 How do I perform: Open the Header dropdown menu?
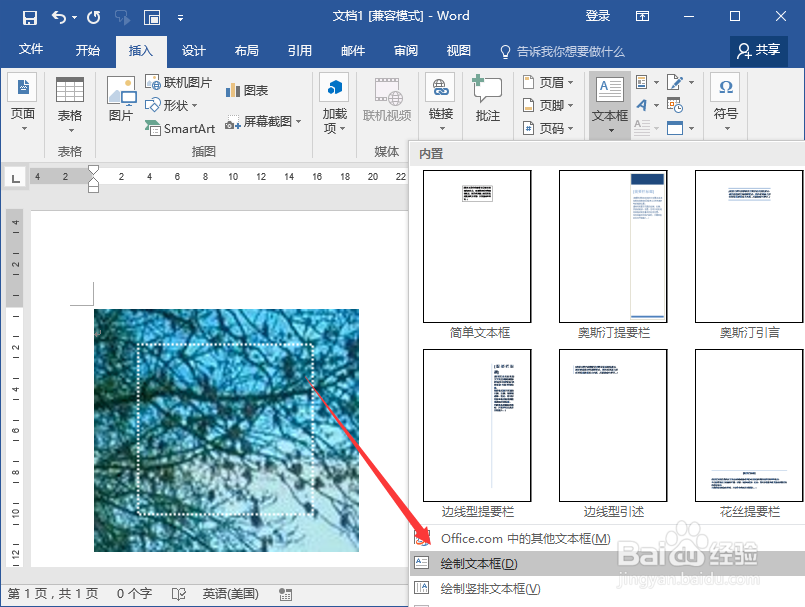[548, 82]
